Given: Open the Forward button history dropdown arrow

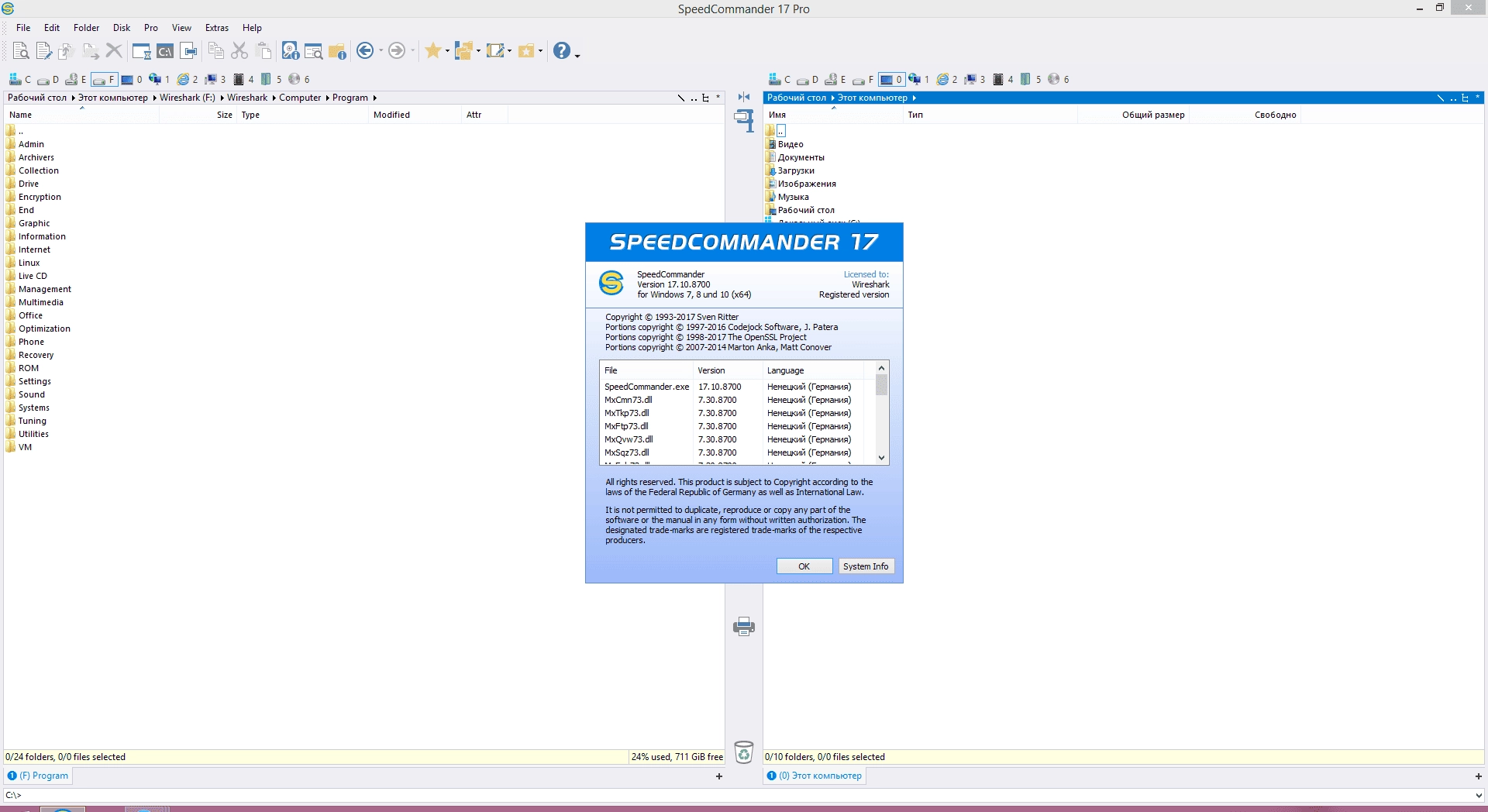Looking at the screenshot, I should pyautogui.click(x=412, y=51).
